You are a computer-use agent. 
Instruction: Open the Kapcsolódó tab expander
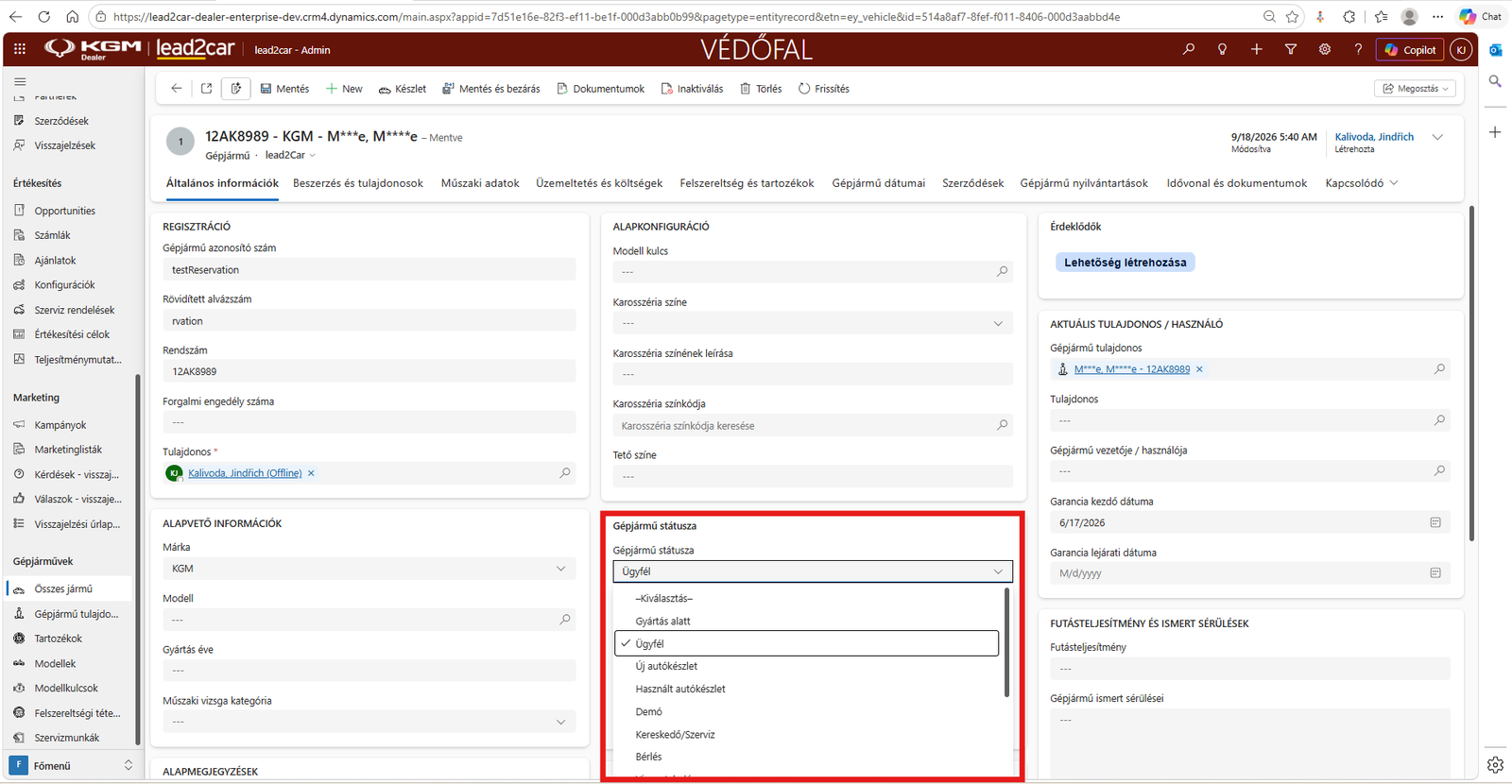click(x=1362, y=183)
